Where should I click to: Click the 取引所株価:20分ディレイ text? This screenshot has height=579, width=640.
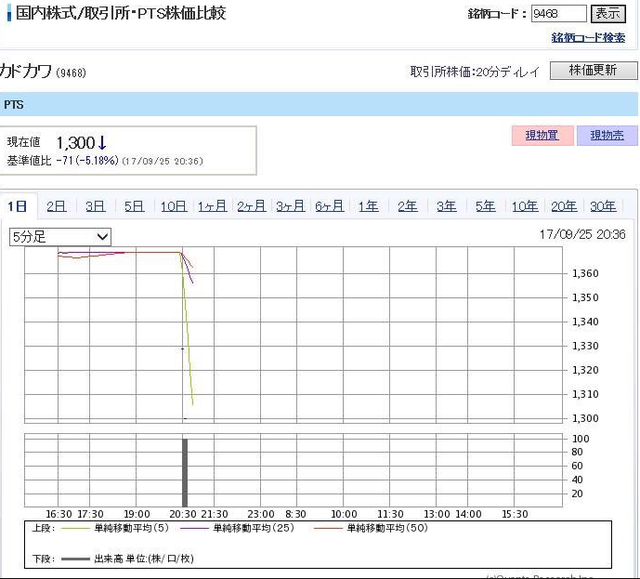[475, 72]
